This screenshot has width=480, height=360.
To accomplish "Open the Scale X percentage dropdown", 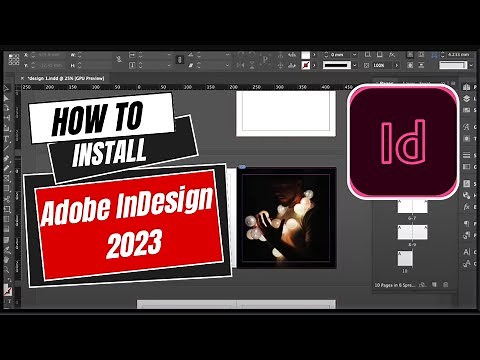I will (x=169, y=55).
